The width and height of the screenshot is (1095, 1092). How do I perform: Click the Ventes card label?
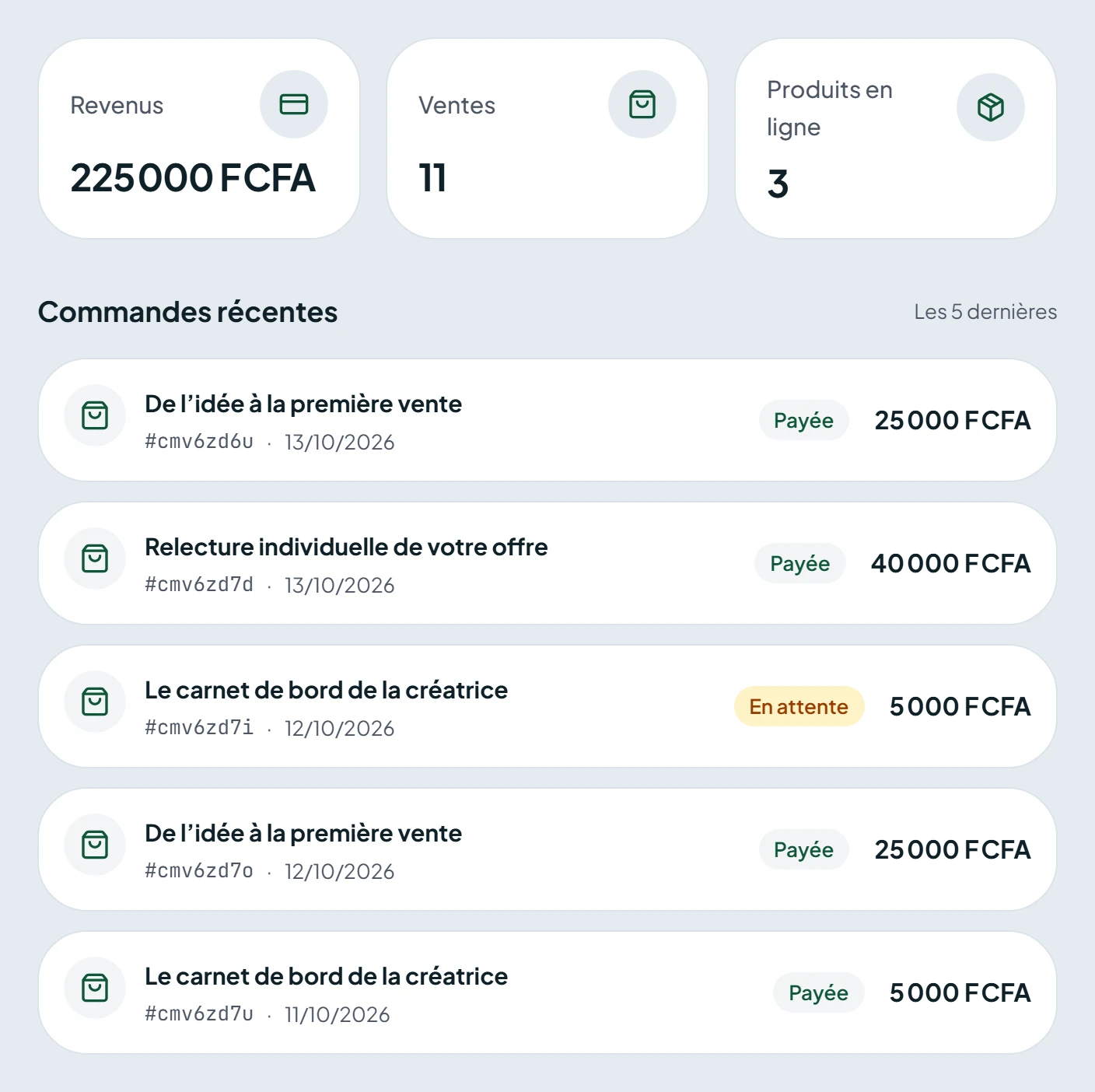[x=457, y=105]
